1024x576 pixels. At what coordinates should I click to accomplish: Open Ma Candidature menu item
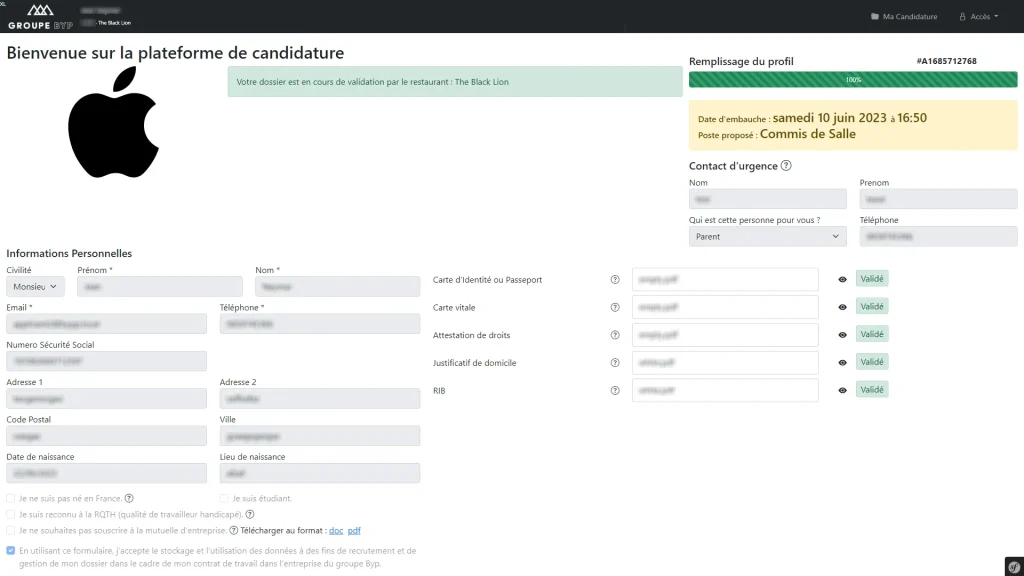904,16
